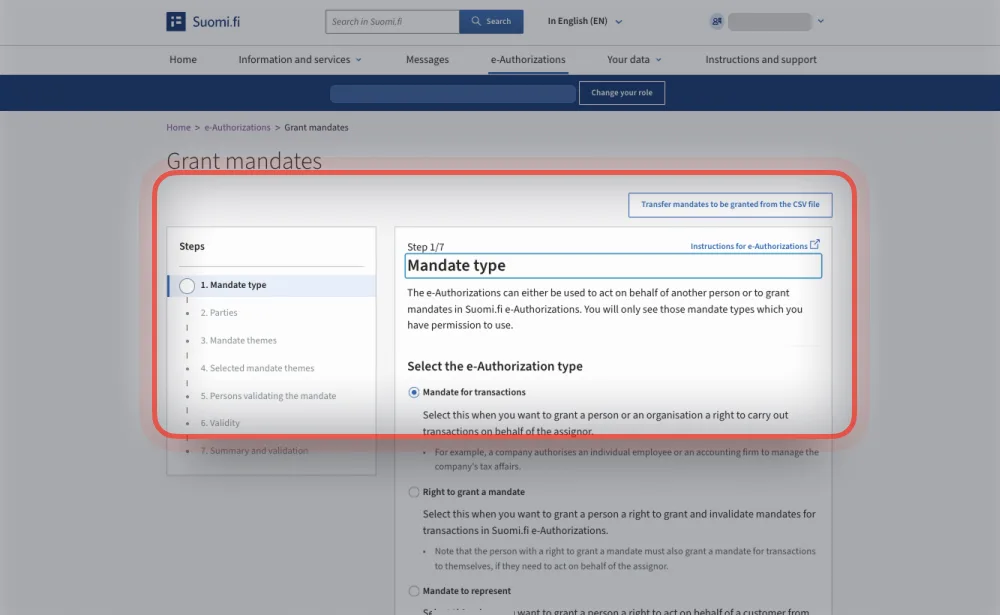This screenshot has height=615, width=1000.
Task: Select step 5. Persons validating the mandate
Action: [268, 396]
